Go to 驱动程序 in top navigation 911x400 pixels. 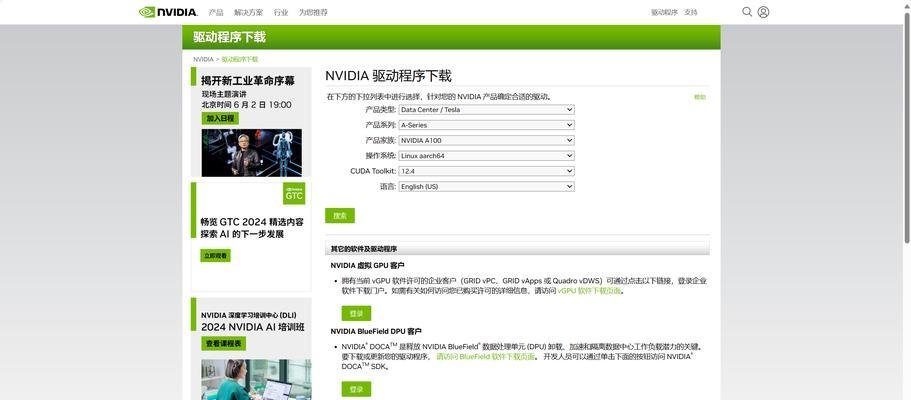(x=664, y=12)
